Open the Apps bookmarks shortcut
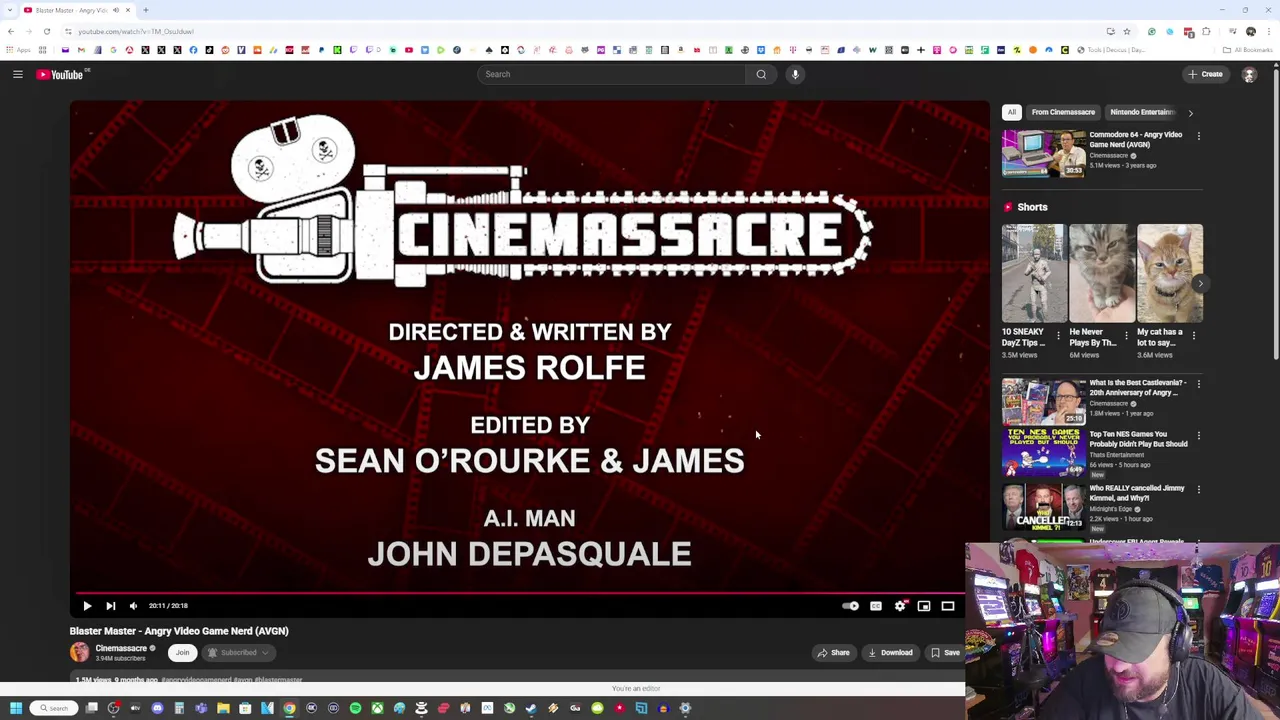Image resolution: width=1280 pixels, height=720 pixels. (x=16, y=50)
